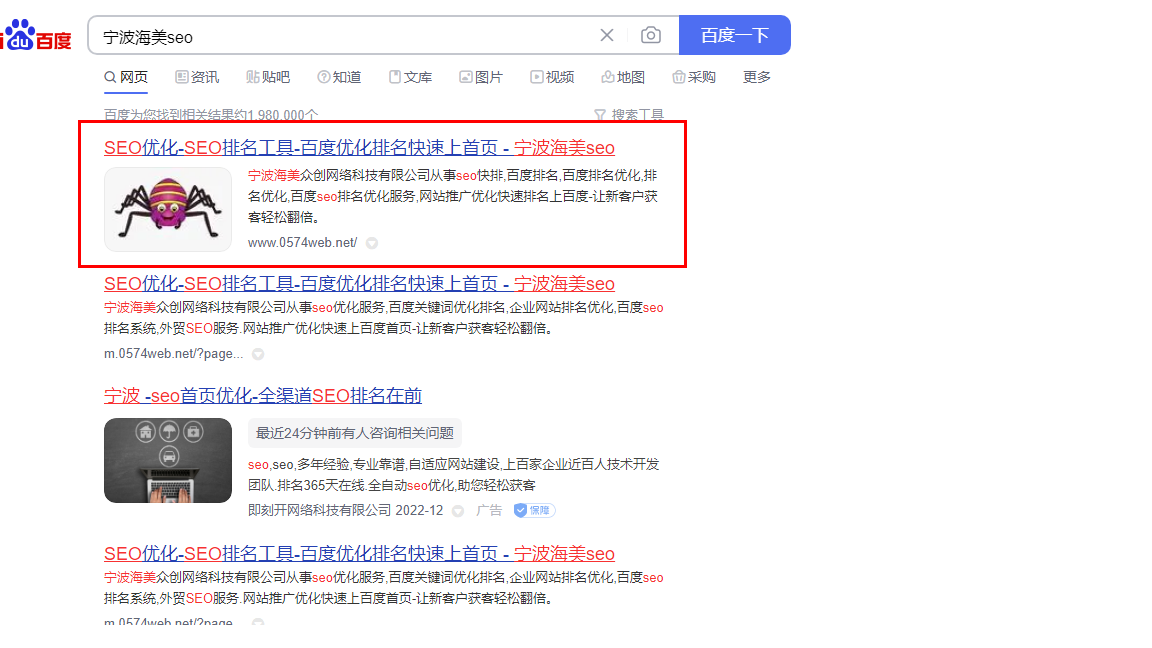Viewport: 1152px width, 648px height.
Task: Expand the arrow next to m.0574web.net
Action: coord(258,353)
